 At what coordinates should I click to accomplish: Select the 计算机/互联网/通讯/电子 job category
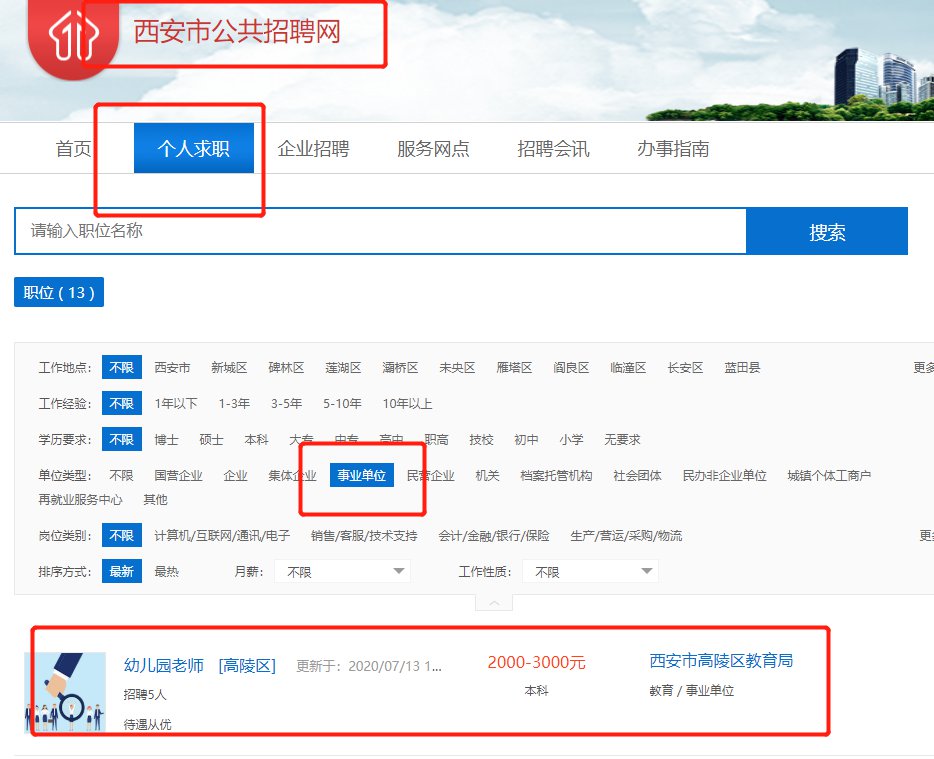[x=222, y=536]
